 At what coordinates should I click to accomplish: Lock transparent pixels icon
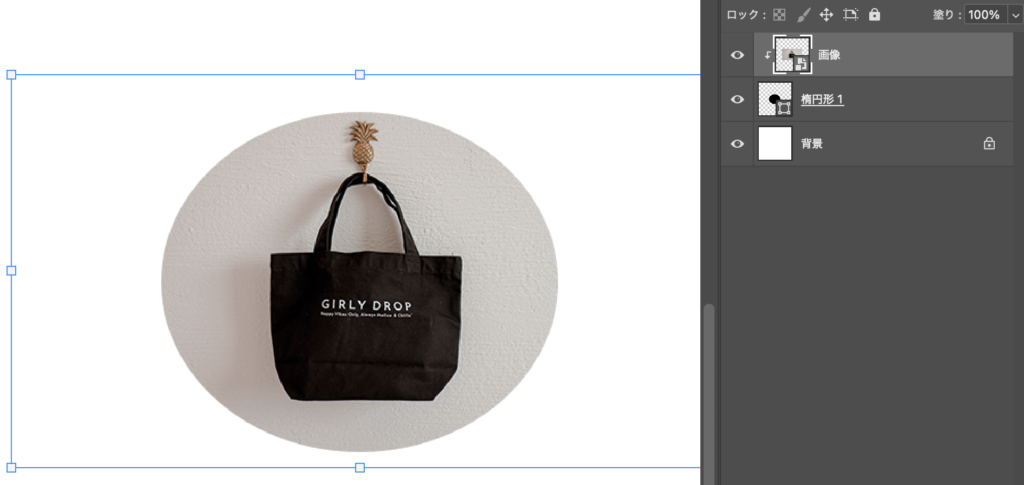(x=779, y=14)
